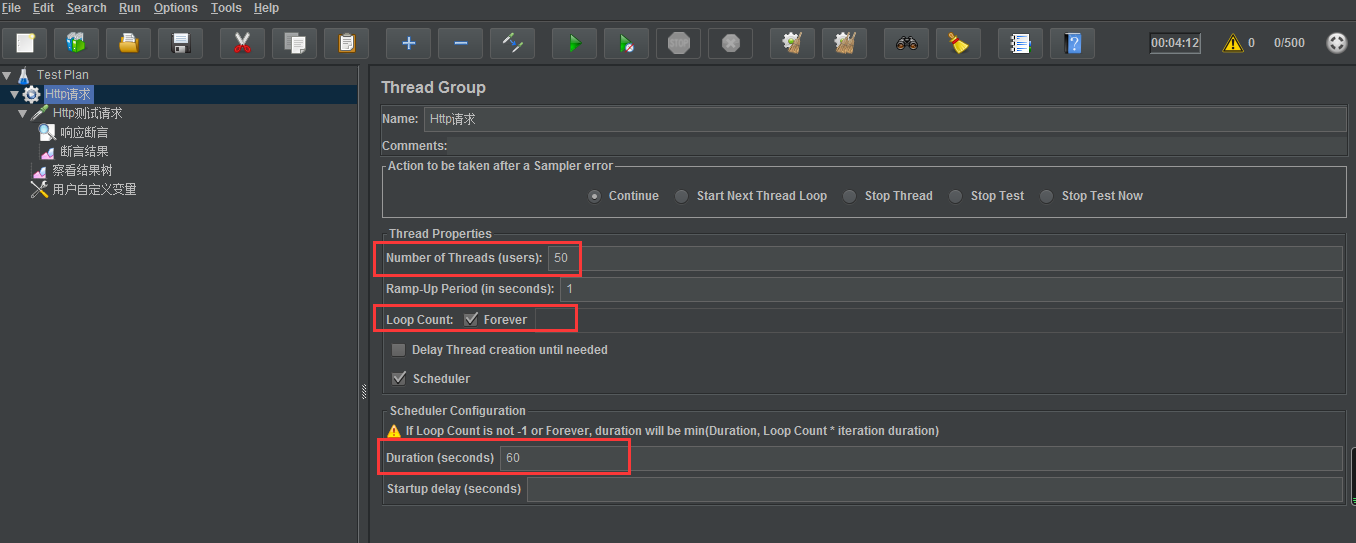Click the Duration seconds field

(921, 458)
